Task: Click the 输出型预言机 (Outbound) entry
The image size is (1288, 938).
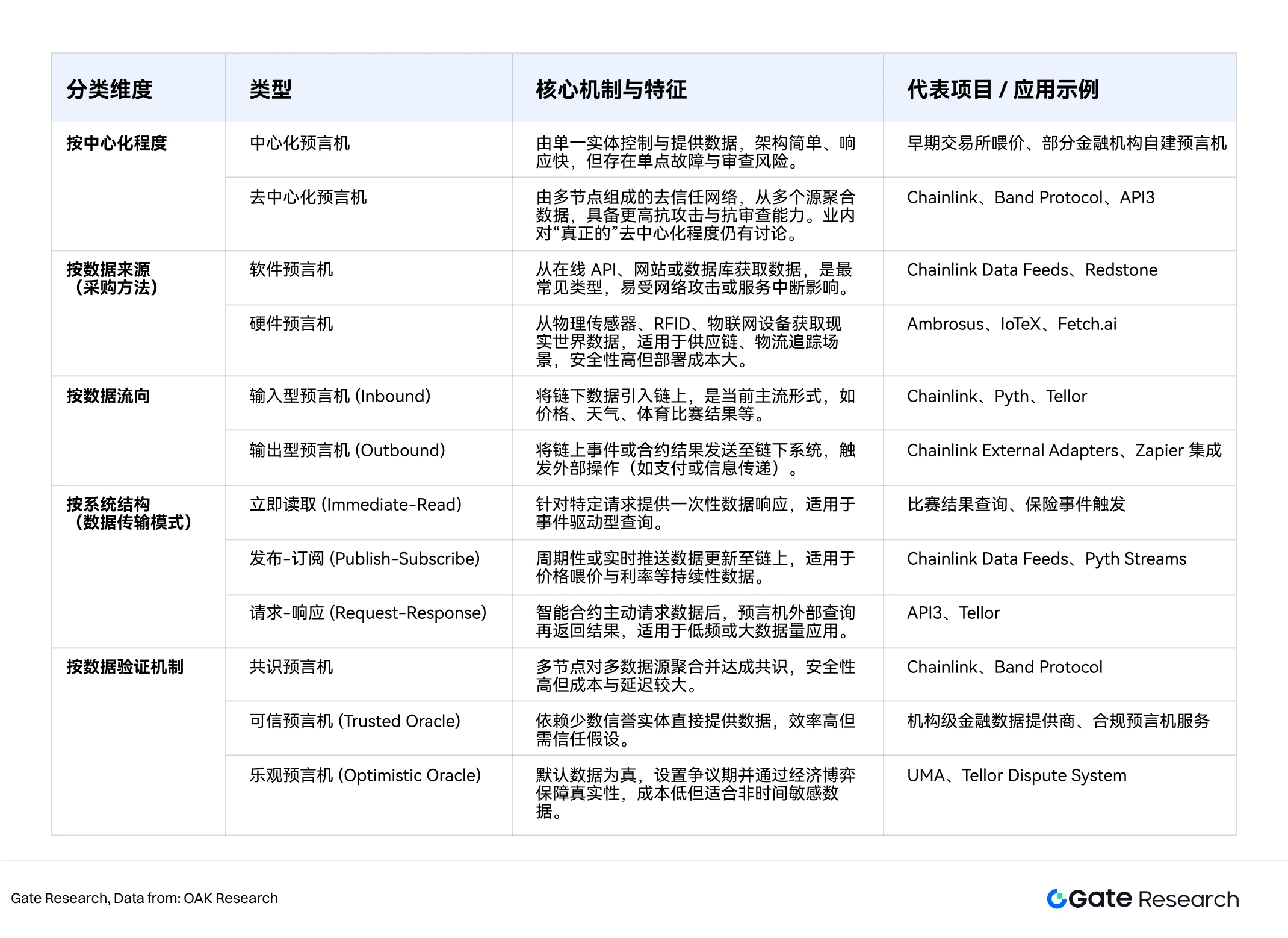Action: [x=347, y=450]
